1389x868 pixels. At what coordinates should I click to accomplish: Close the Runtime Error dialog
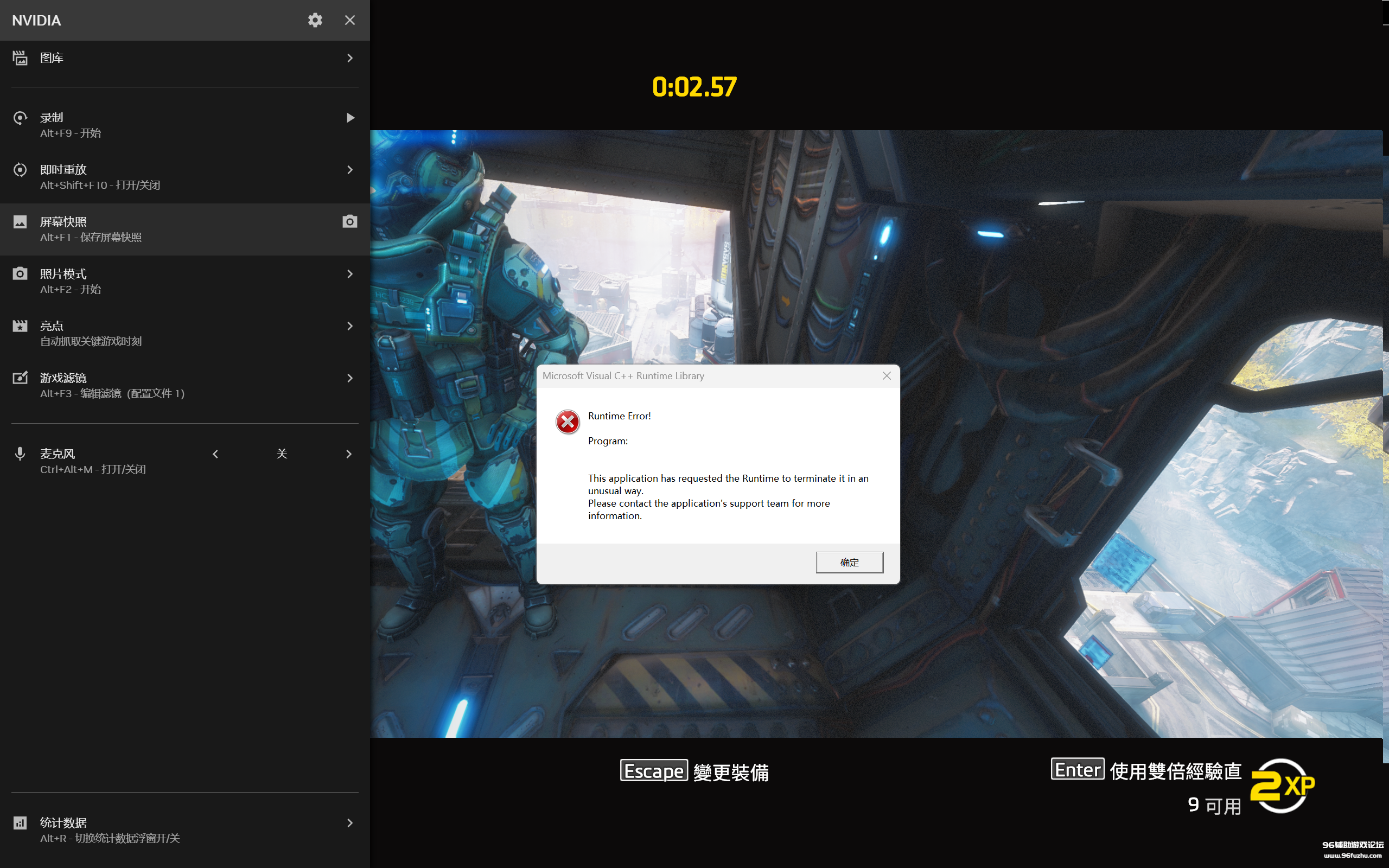[x=886, y=375]
